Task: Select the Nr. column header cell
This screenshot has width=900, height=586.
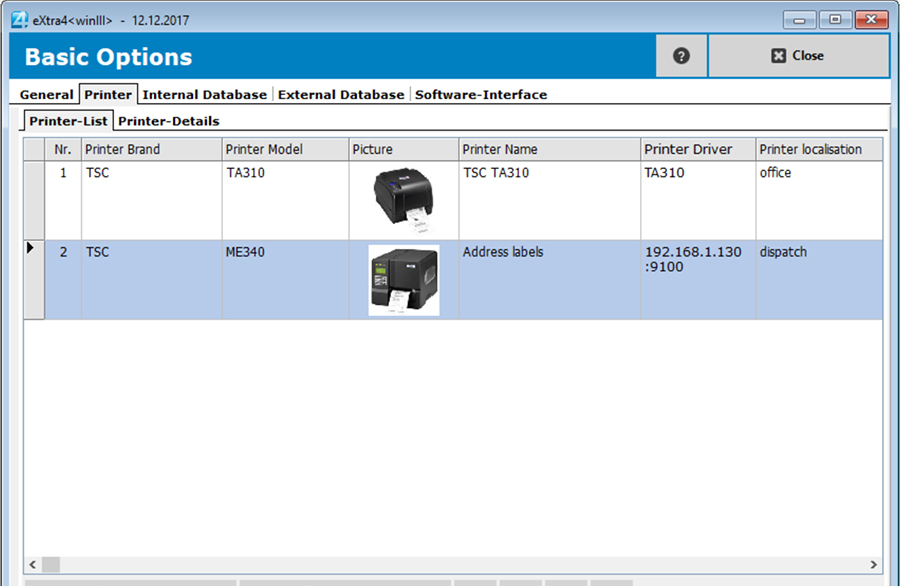Action: click(x=62, y=148)
